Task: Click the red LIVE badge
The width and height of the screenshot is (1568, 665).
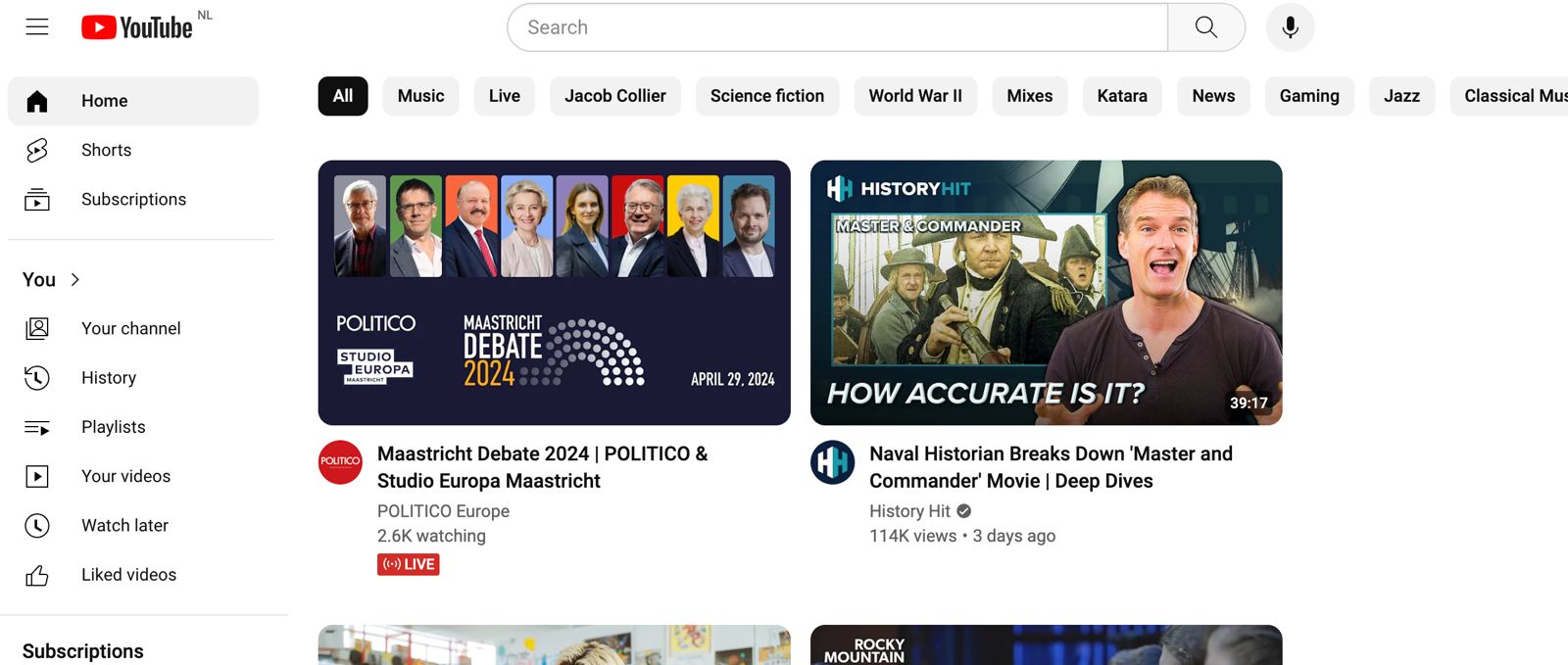Action: (409, 564)
